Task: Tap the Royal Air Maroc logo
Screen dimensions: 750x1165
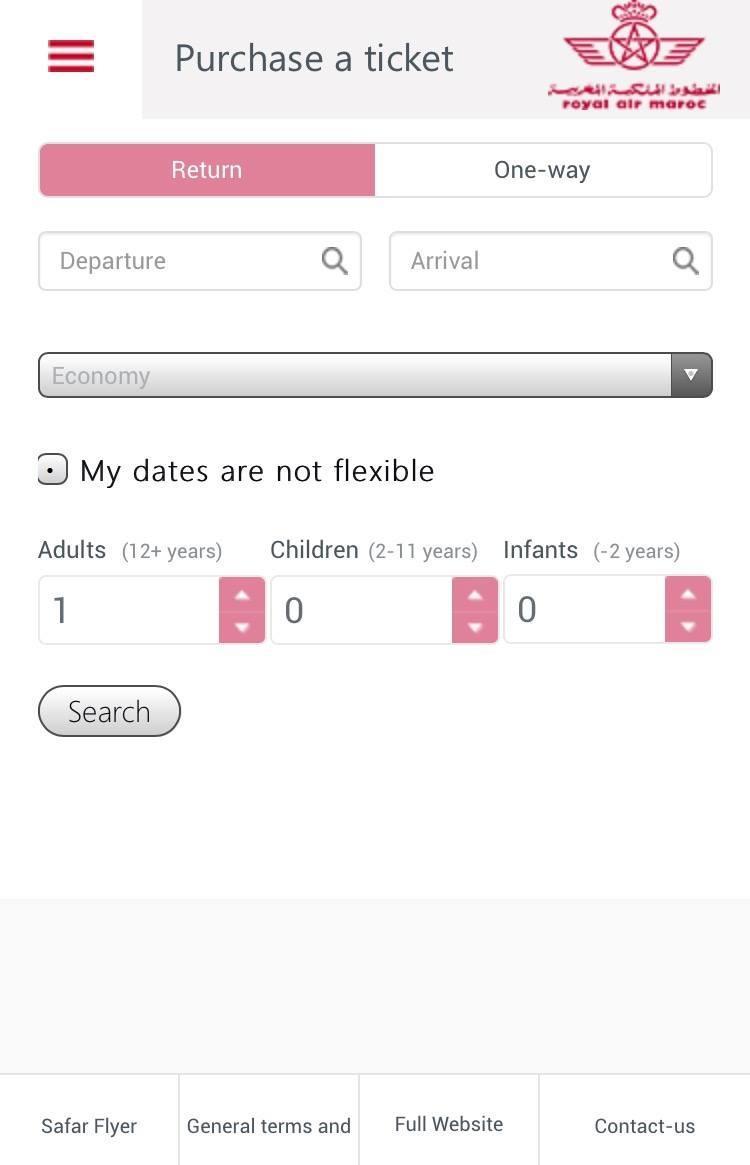Action: [634, 56]
